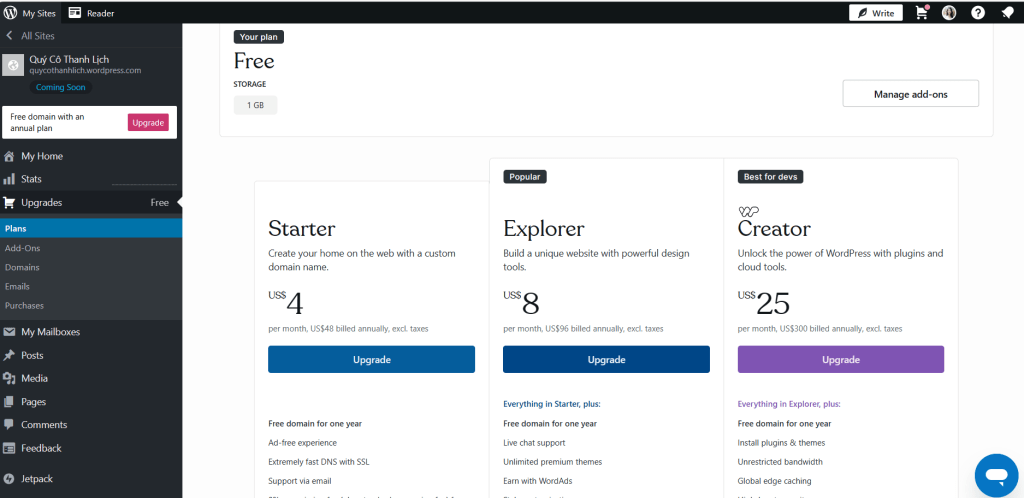Image resolution: width=1024 pixels, height=498 pixels.
Task: Open notifications bell icon
Action: tap(1006, 13)
